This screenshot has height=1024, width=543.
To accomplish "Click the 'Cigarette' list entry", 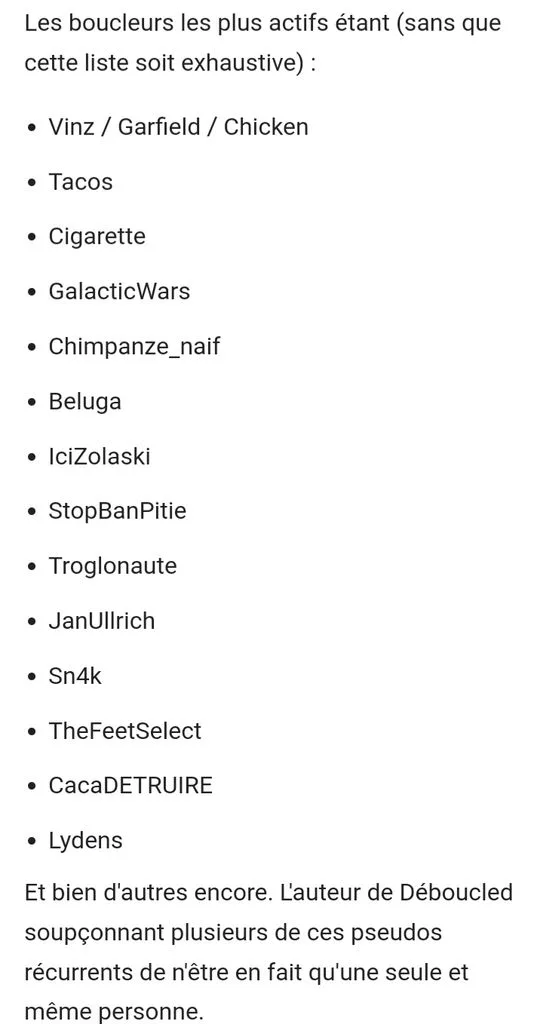I will pyautogui.click(x=97, y=236).
